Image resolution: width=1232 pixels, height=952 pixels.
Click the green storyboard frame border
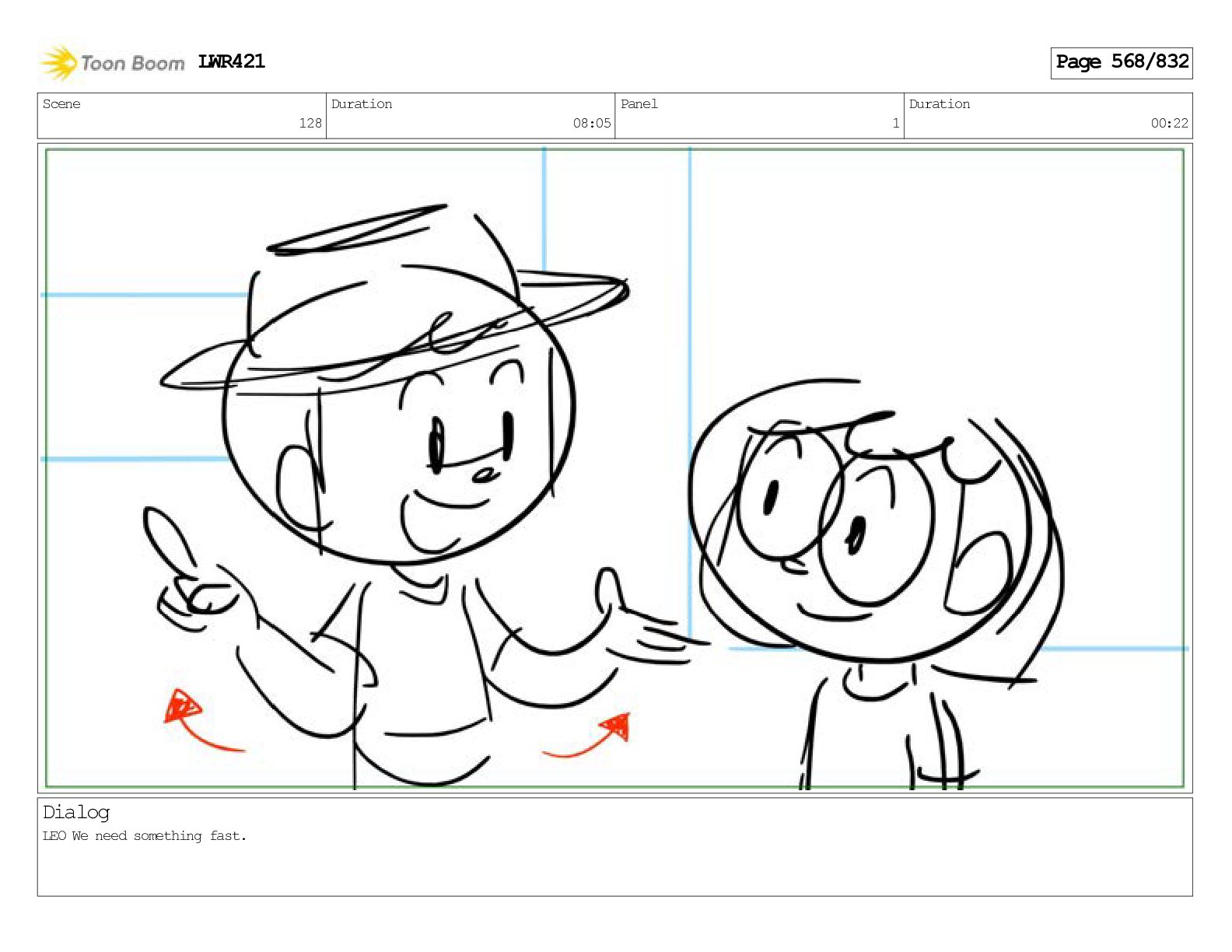[x=614, y=150]
